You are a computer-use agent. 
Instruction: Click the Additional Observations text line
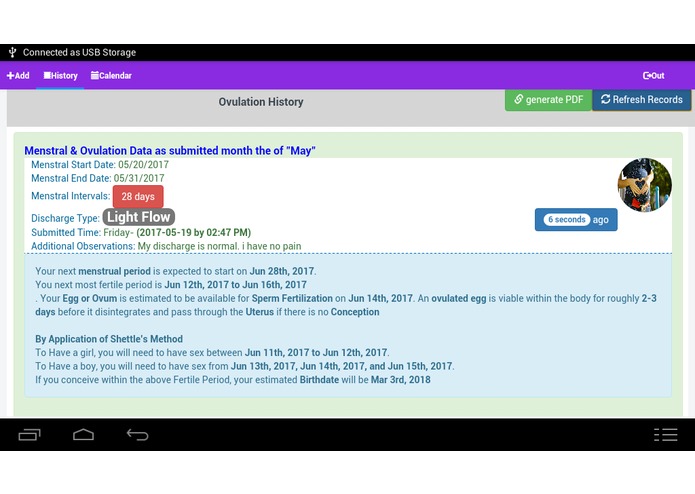[166, 246]
